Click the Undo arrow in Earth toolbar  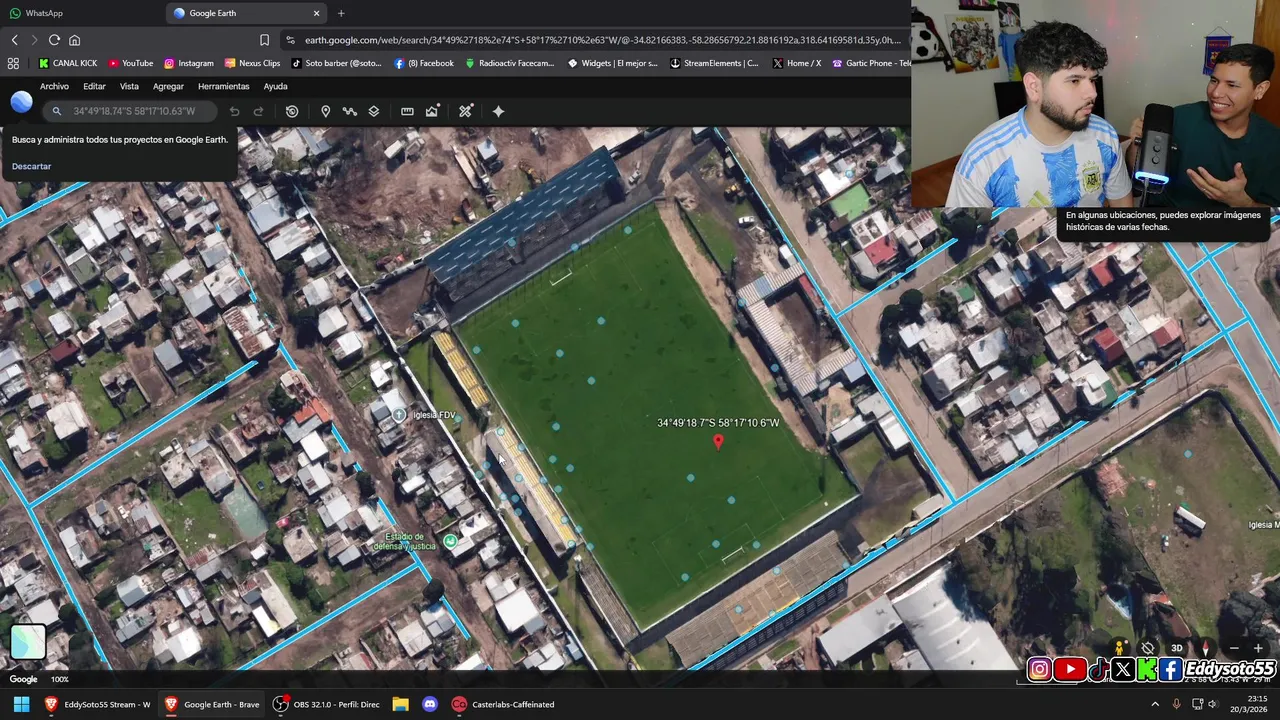(234, 111)
